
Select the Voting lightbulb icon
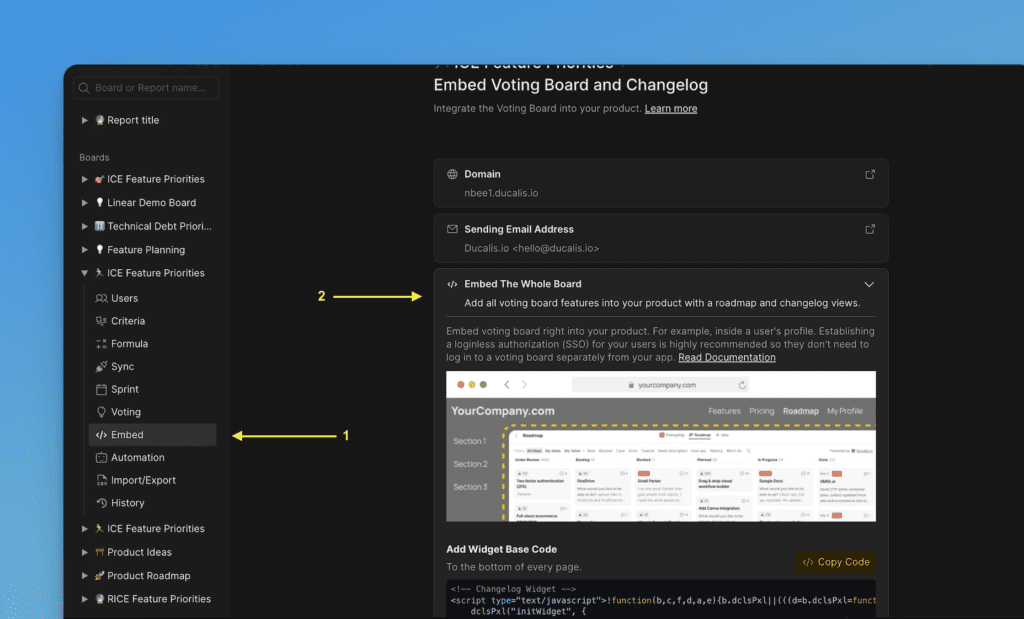101,412
